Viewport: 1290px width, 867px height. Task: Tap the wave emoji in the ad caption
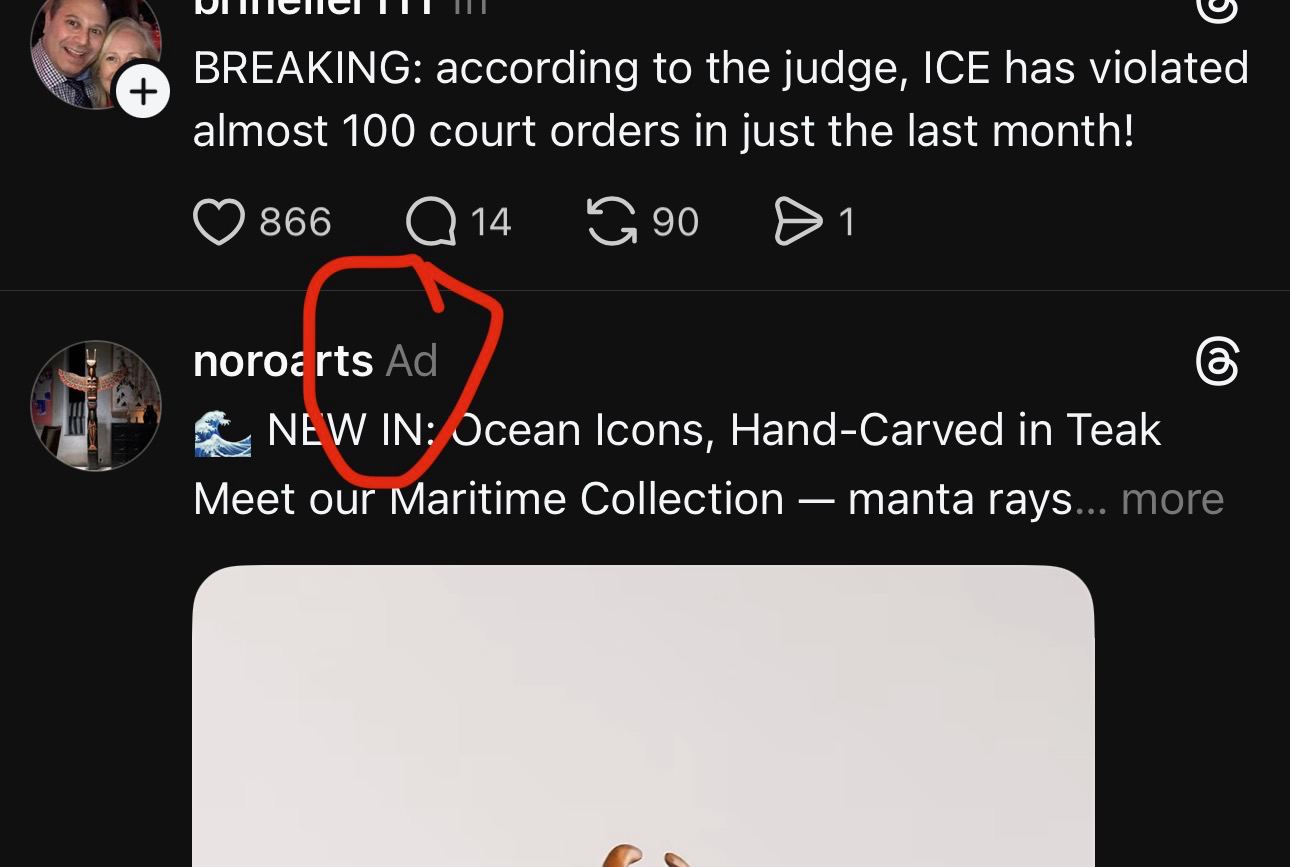[x=222, y=431]
